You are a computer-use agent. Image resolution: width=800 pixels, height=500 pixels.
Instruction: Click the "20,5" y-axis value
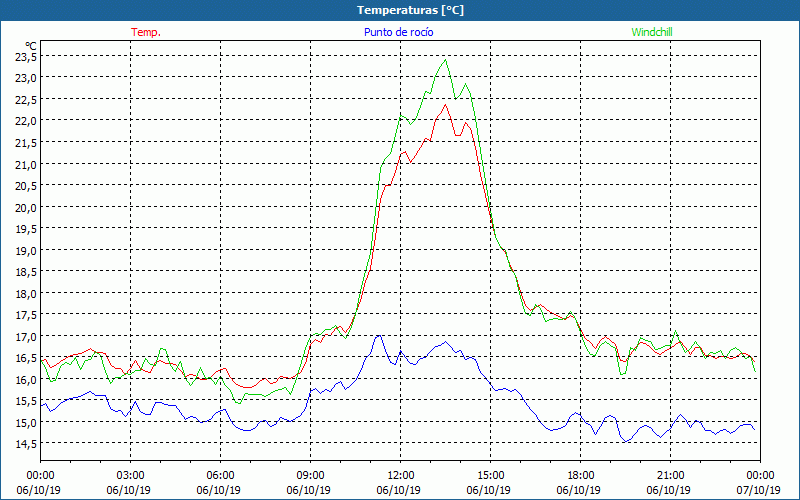point(26,186)
